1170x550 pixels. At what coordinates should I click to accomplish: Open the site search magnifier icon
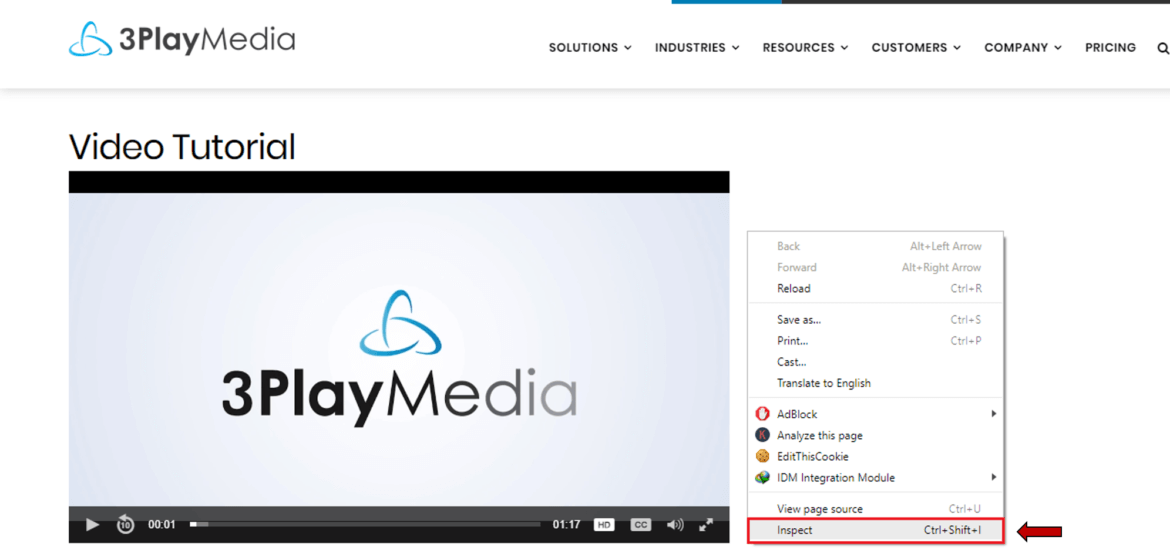point(1163,48)
